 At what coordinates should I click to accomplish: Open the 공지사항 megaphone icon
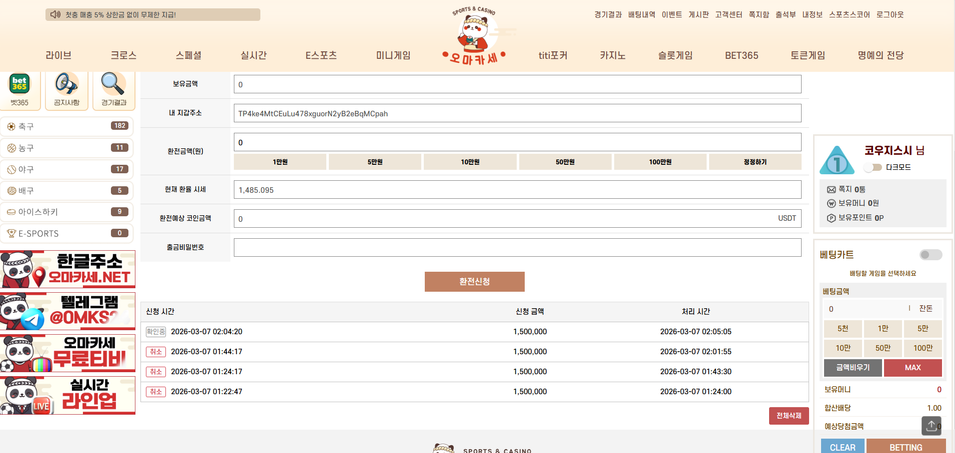[66, 86]
